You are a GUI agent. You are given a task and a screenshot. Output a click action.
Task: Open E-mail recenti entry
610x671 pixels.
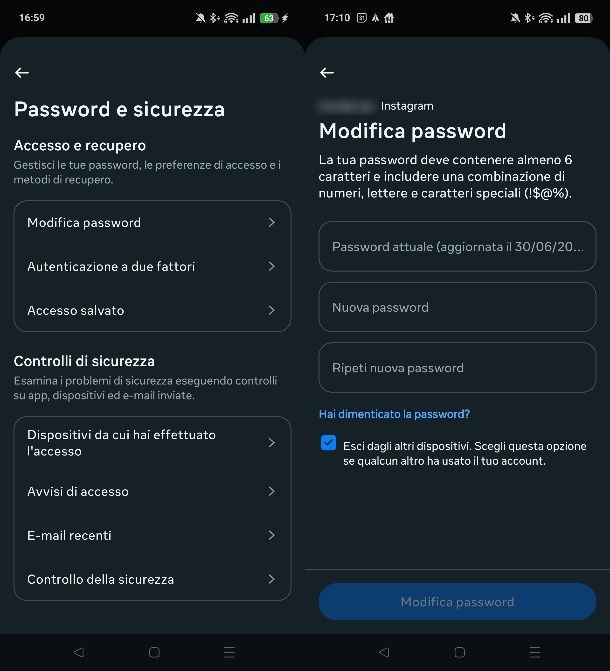pyautogui.click(x=152, y=536)
